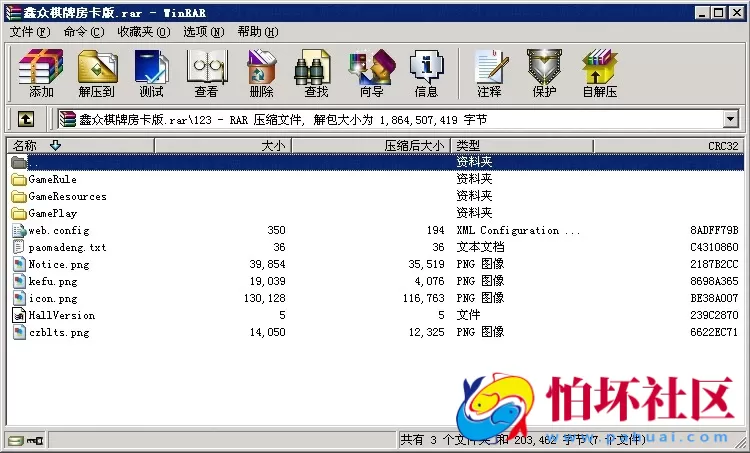Click the GameResources folder icon
The image size is (750, 453).
tap(19, 197)
